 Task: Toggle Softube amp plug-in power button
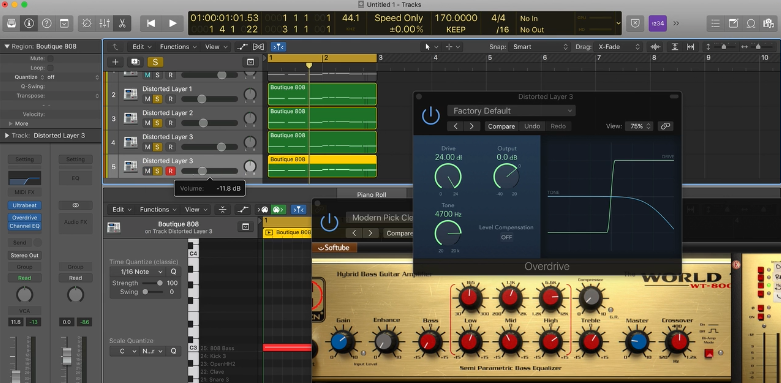[x=329, y=222]
